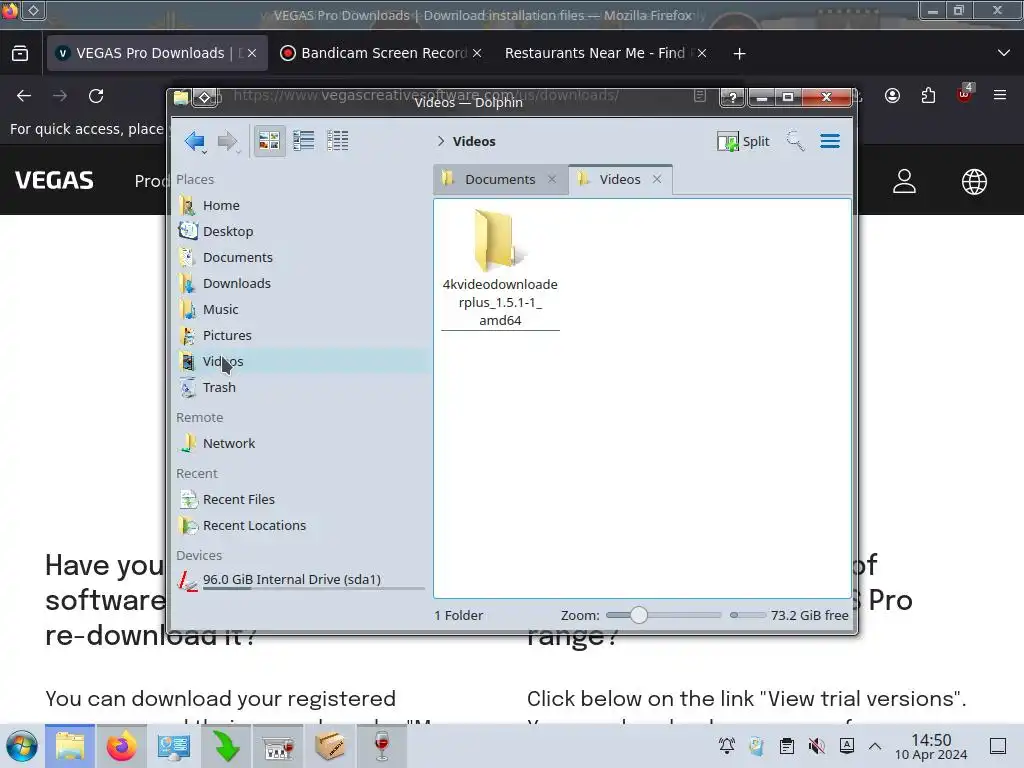Open Dolphin's hamburger control menu
The height and width of the screenshot is (768, 1024).
coord(830,140)
